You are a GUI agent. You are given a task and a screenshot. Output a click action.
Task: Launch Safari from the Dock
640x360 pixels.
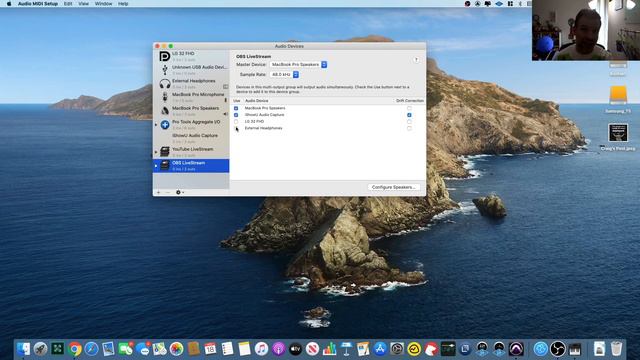pyautogui.click(x=91, y=349)
